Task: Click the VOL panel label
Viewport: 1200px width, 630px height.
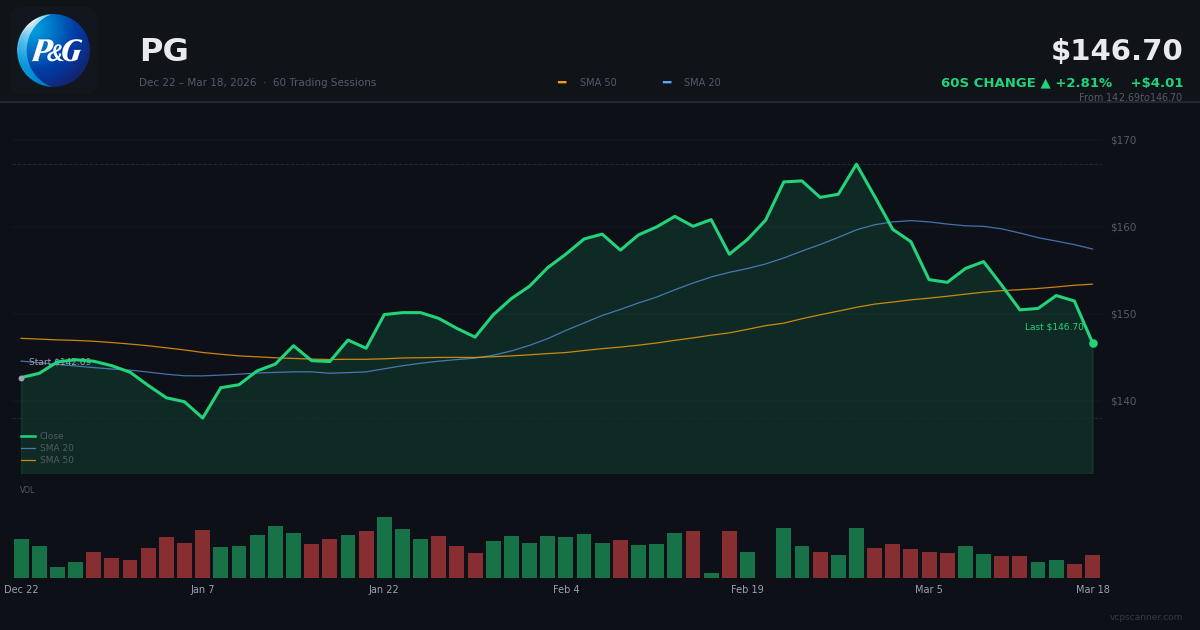Action: [27, 490]
